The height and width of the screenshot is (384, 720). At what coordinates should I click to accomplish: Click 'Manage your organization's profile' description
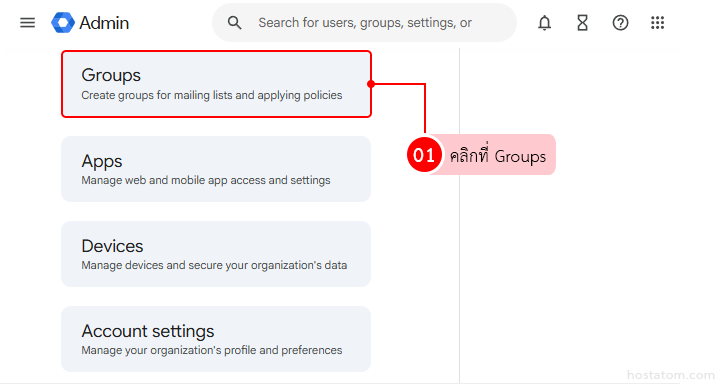click(212, 350)
